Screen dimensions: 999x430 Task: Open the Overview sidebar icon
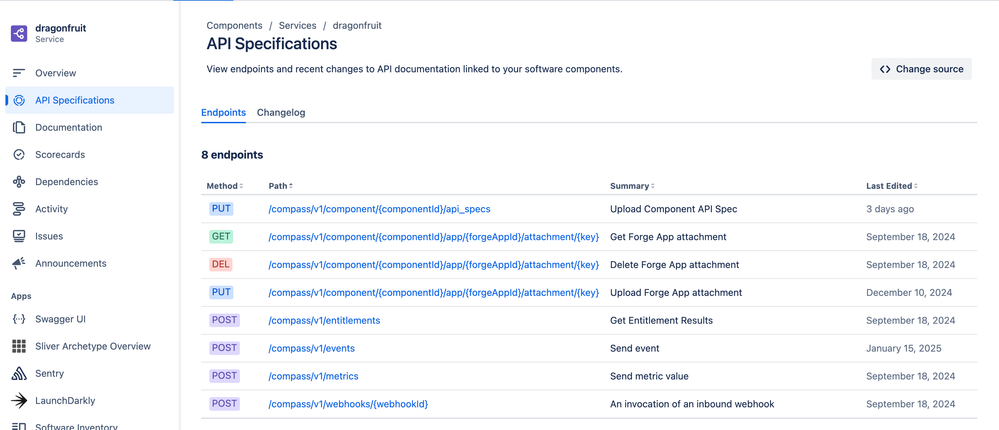[x=19, y=73]
